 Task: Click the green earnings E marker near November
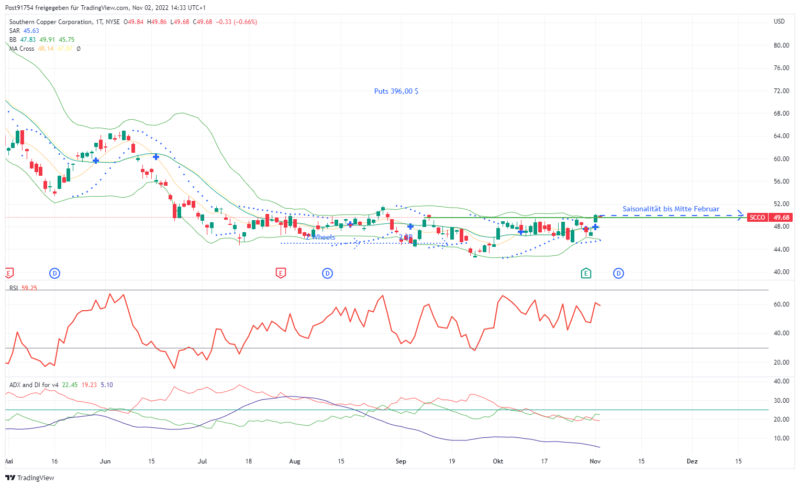tap(587, 272)
